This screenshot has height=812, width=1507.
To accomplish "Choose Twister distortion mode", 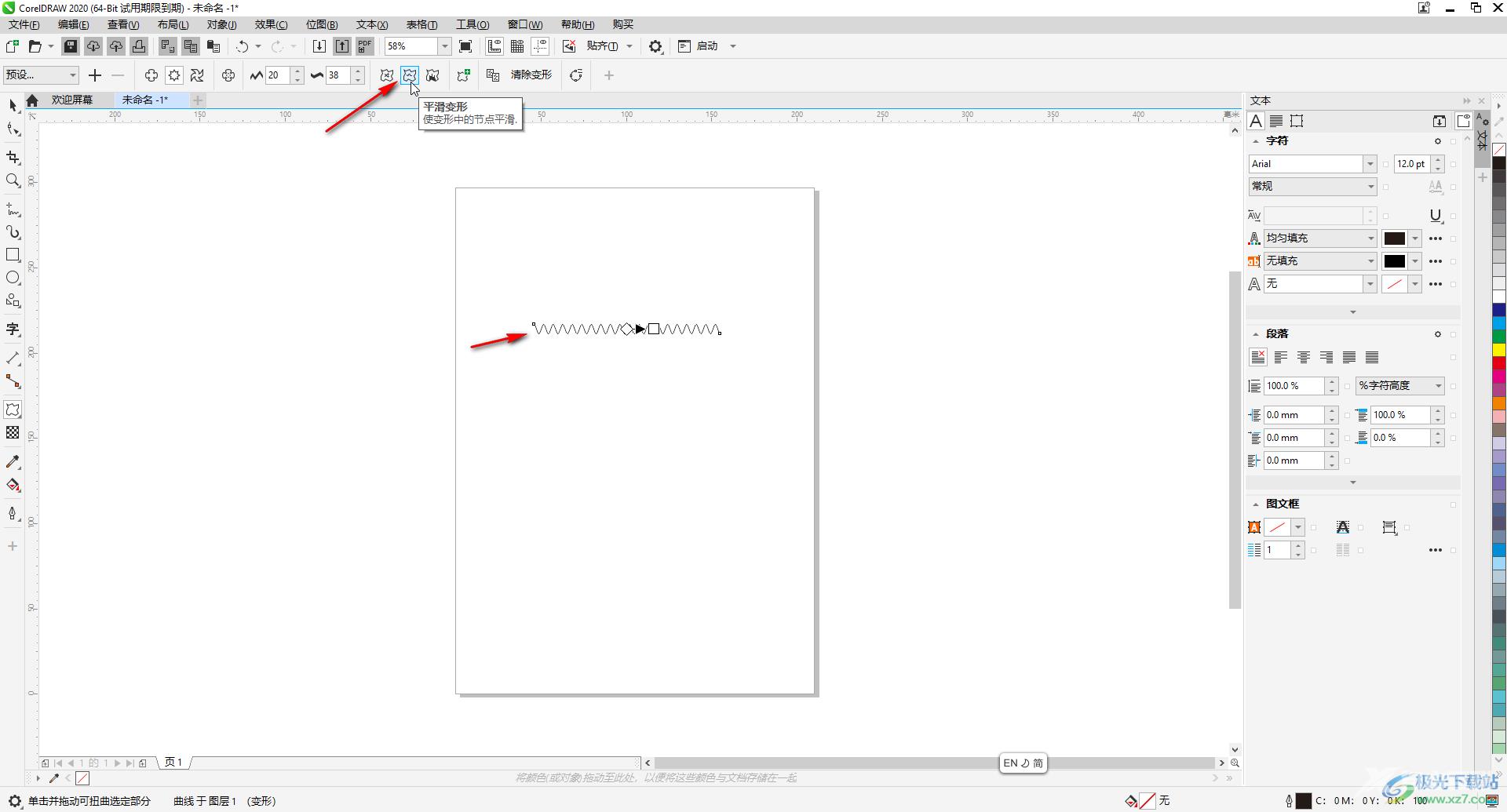I will (x=197, y=75).
